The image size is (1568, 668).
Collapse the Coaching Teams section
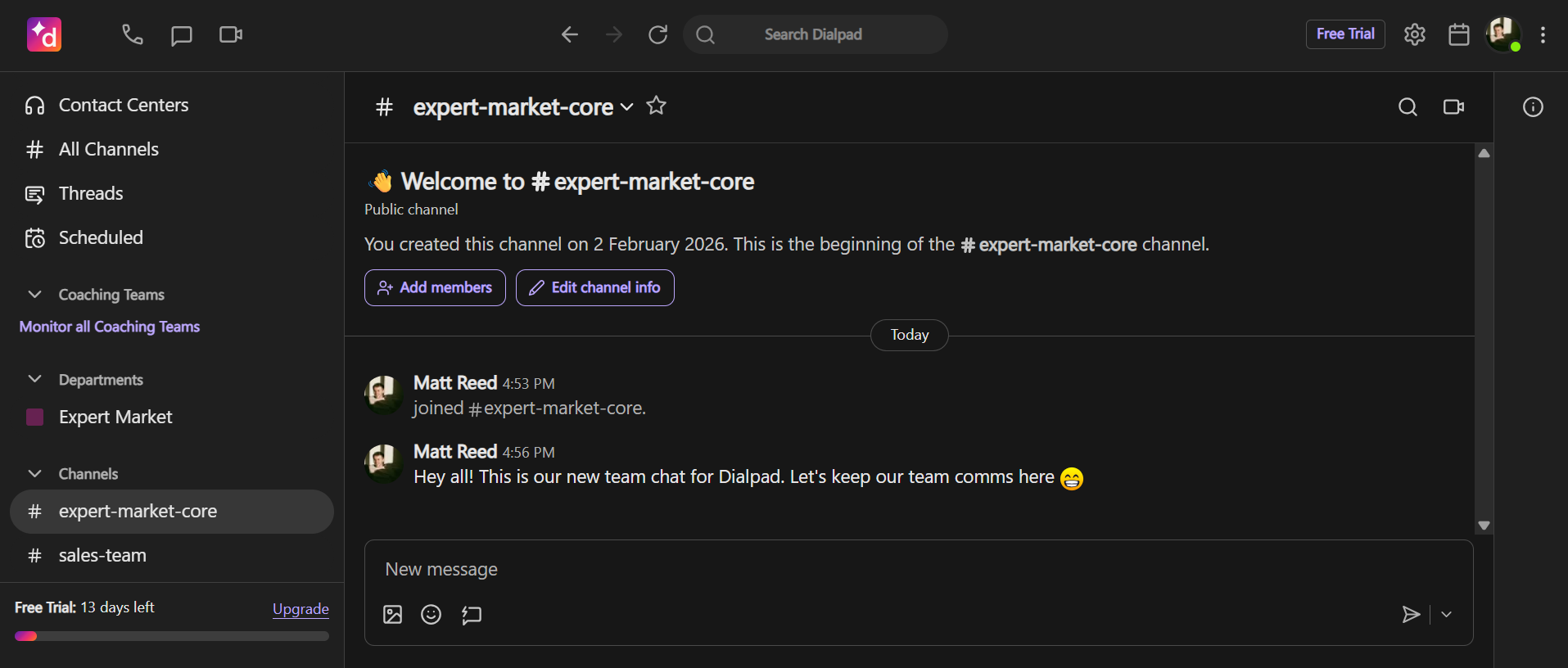tap(35, 295)
